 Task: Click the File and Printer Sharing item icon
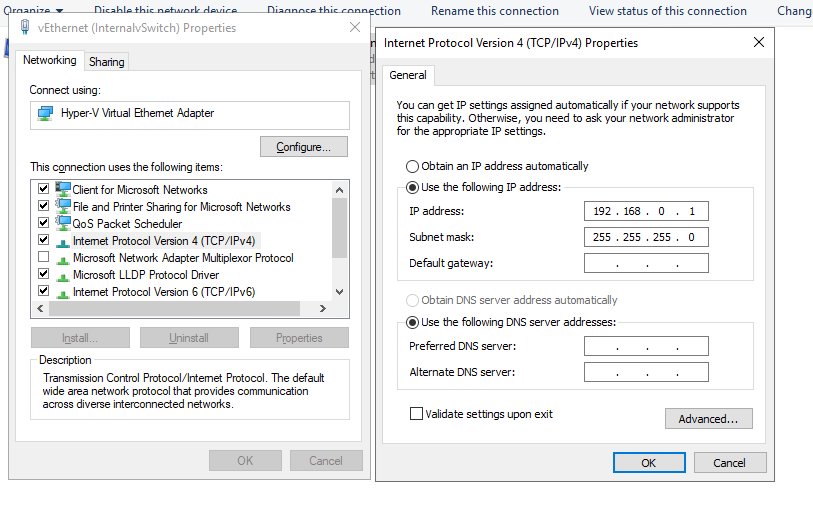pyautogui.click(x=63, y=206)
